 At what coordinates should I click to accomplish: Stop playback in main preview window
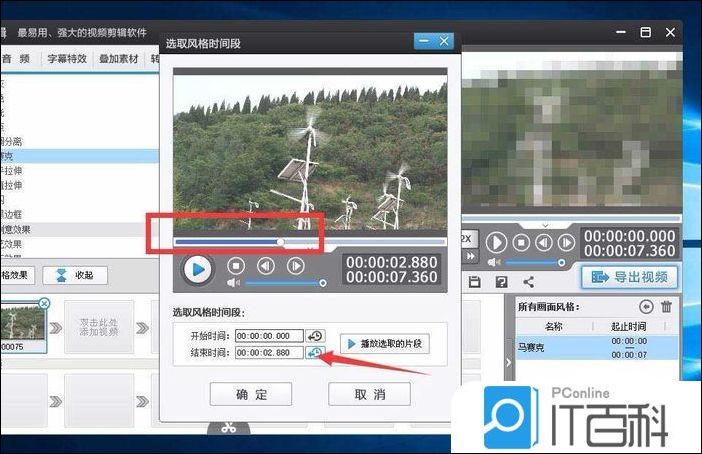point(521,243)
